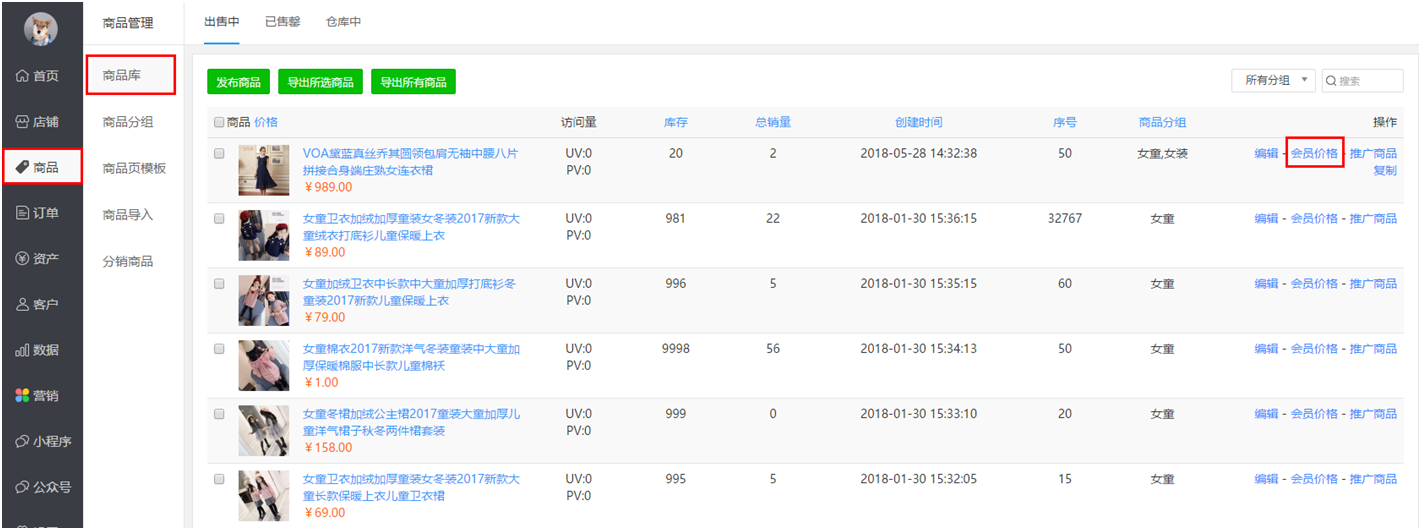Expand the 所有分组 group dropdown
This screenshot has width=1421, height=530.
(x=1273, y=81)
